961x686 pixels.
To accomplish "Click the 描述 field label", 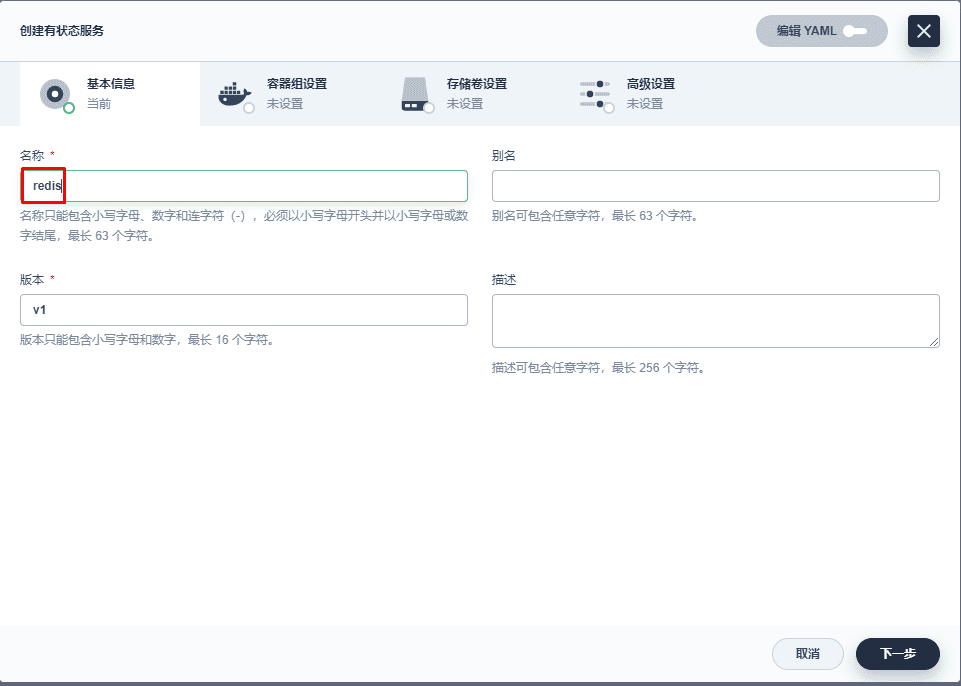I will point(504,280).
